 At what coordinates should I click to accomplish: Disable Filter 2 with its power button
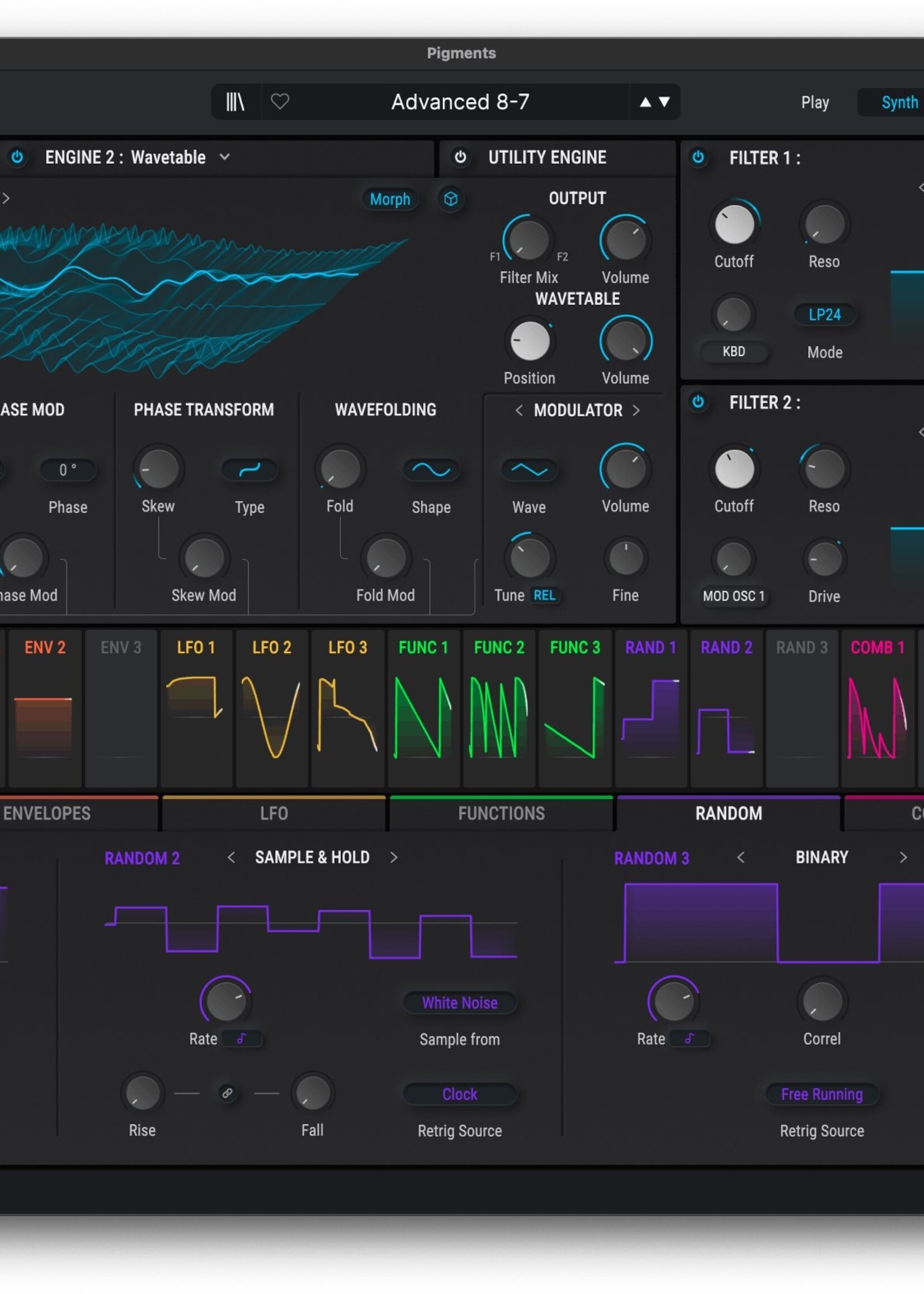click(x=697, y=402)
